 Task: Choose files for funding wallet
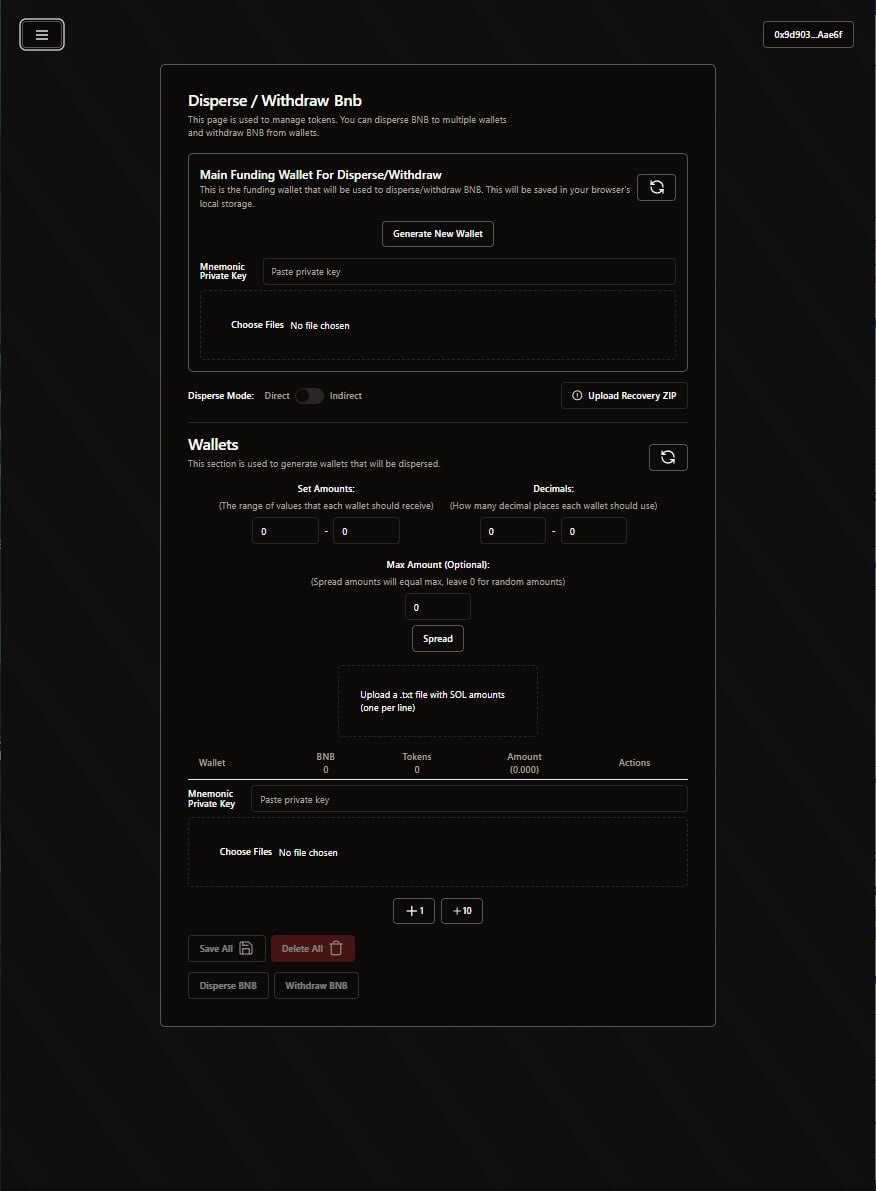click(x=258, y=325)
